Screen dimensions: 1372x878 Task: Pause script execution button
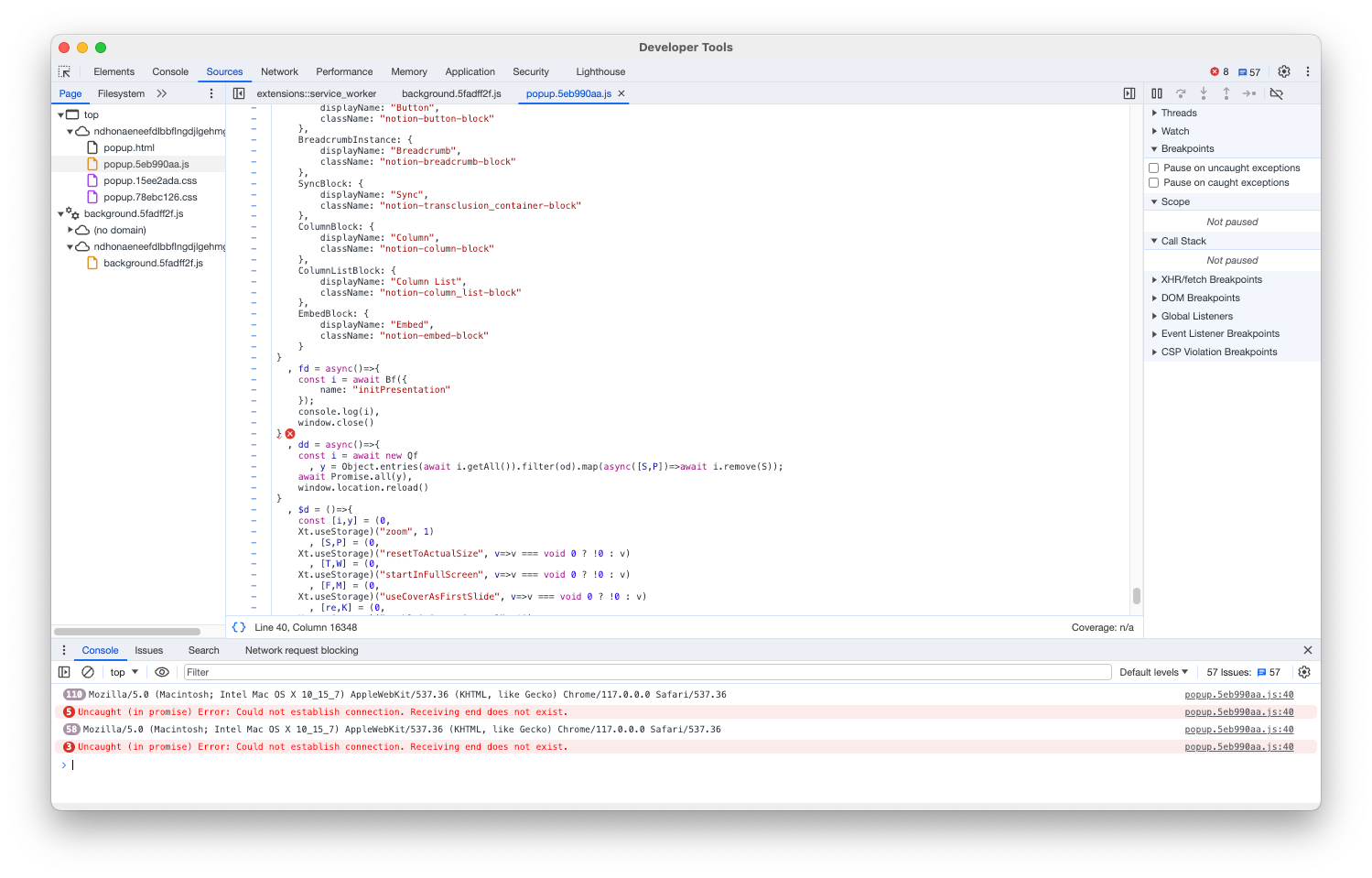point(1157,93)
